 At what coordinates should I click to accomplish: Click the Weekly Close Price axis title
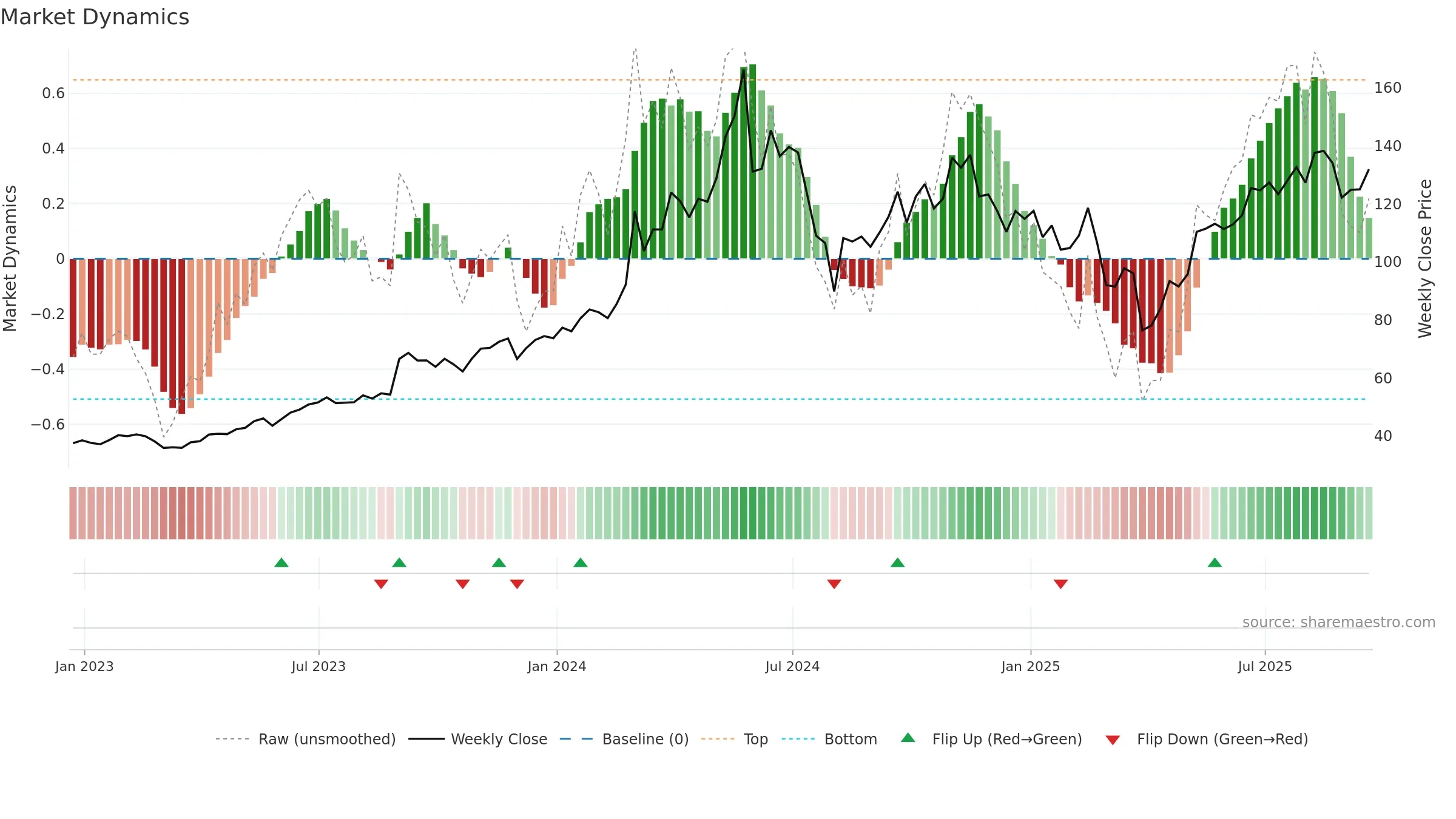click(1425, 258)
